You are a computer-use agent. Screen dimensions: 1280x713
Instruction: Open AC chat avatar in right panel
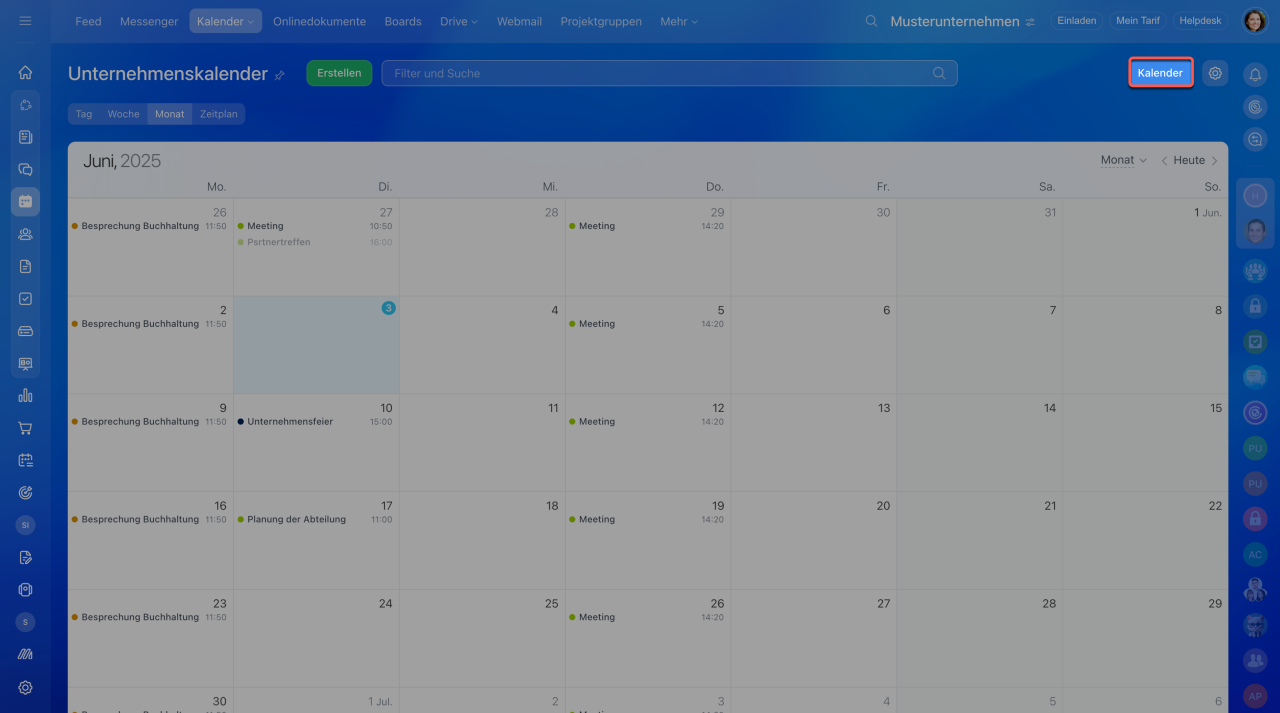[1255, 554]
